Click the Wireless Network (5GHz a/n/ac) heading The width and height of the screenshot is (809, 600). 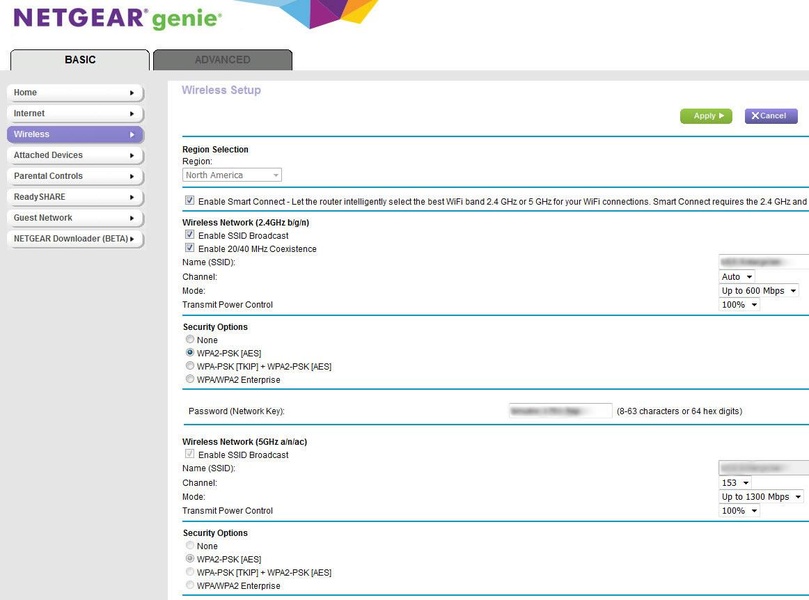[245, 442]
